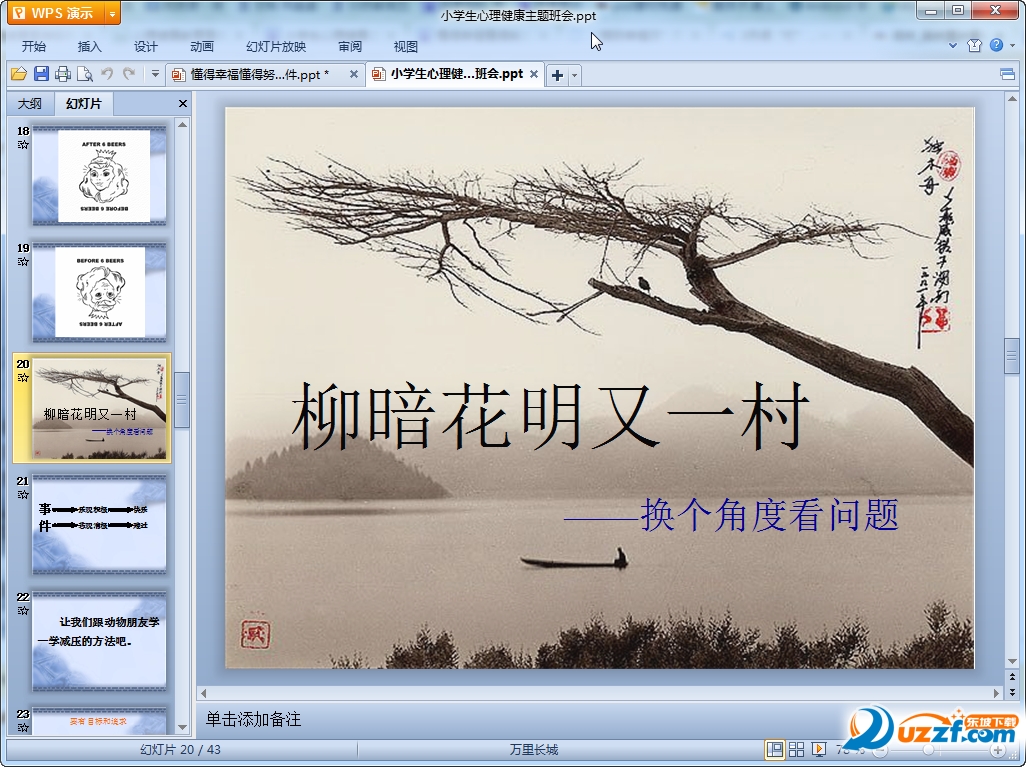Click the slide title 柳暗花明又一村
The image size is (1026, 767).
551,416
